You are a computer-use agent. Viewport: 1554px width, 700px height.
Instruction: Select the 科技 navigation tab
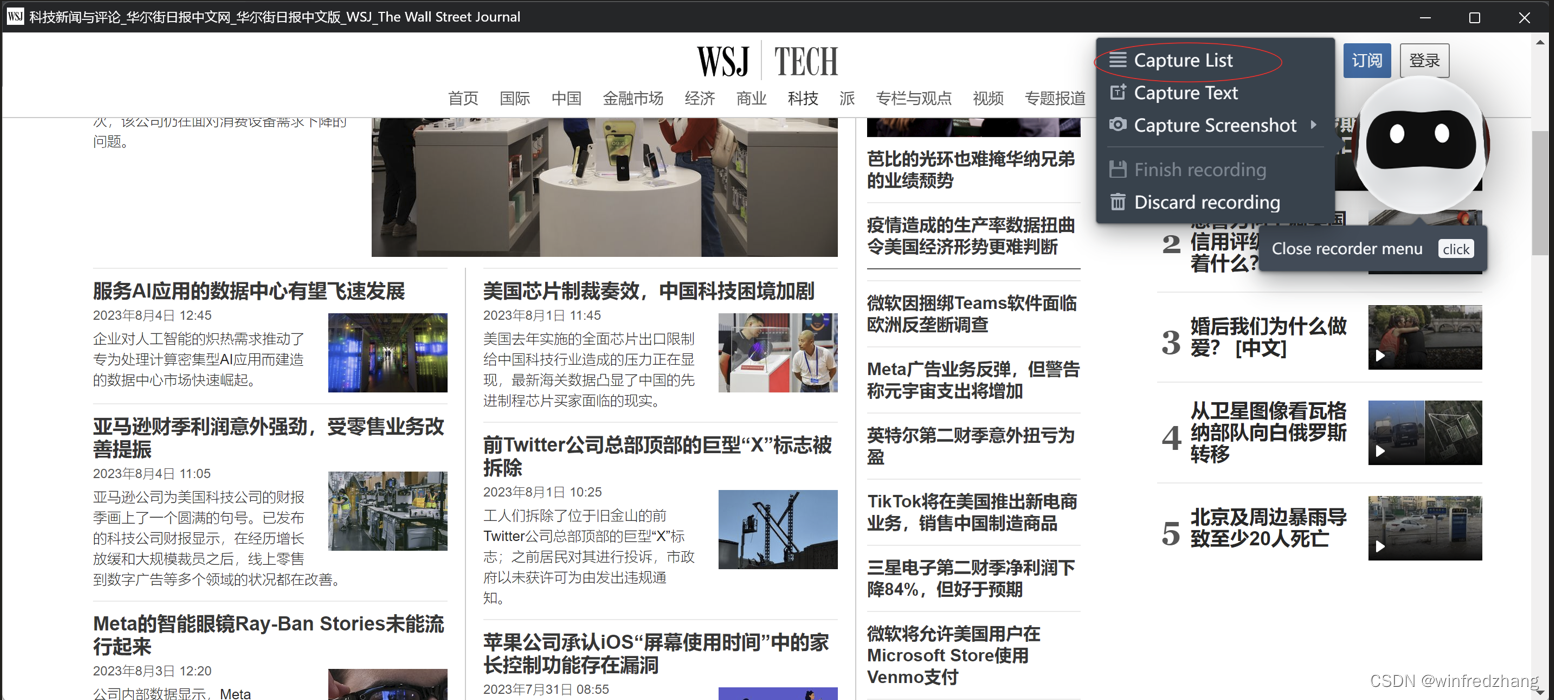tap(803, 98)
